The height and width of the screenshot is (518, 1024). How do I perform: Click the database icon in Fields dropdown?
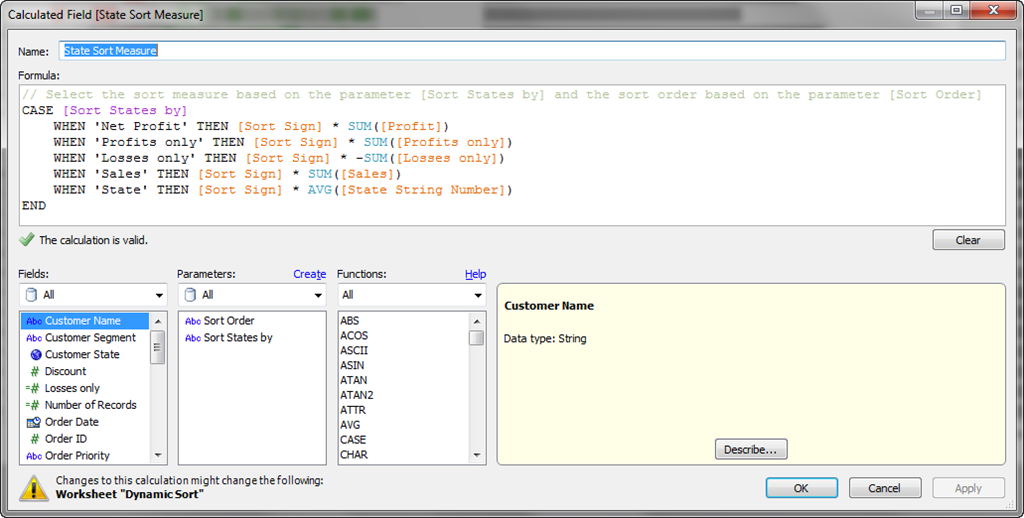(31, 295)
